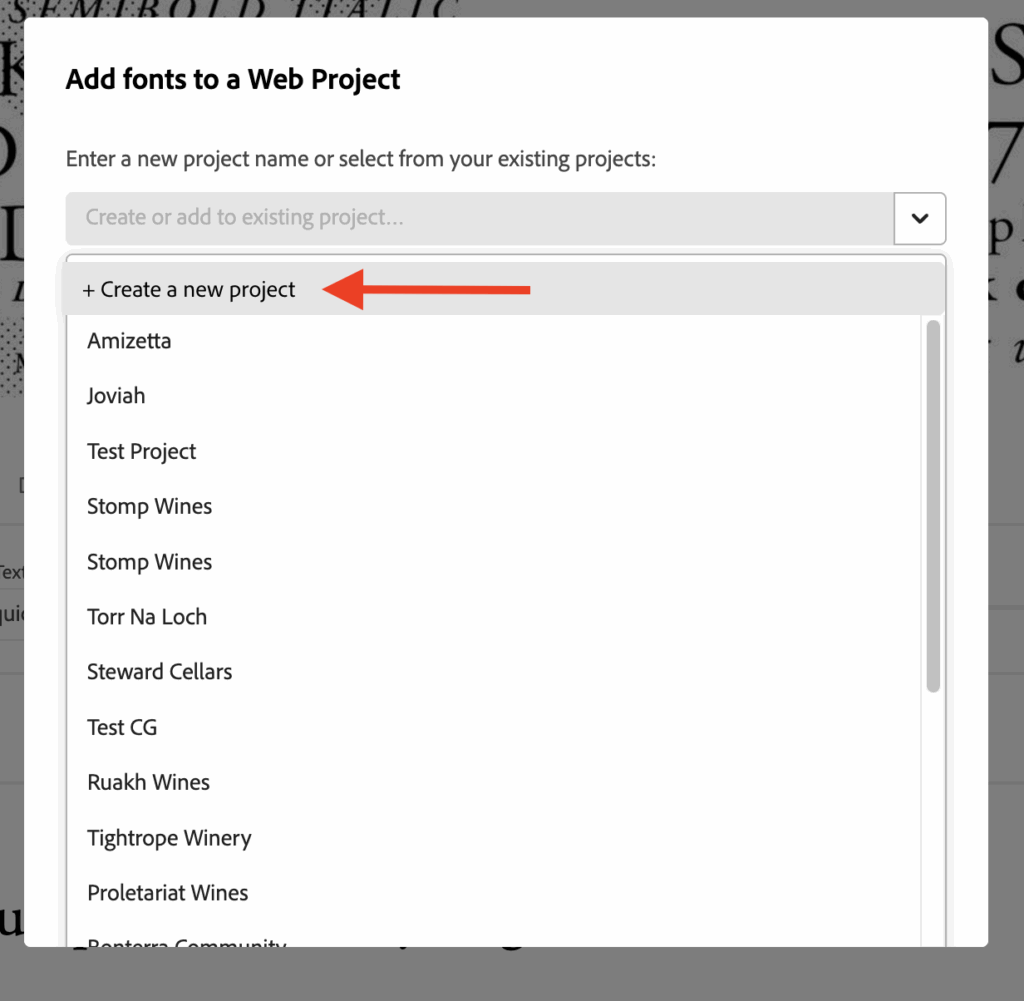Choose Tightrope Winery from the list

point(169,838)
